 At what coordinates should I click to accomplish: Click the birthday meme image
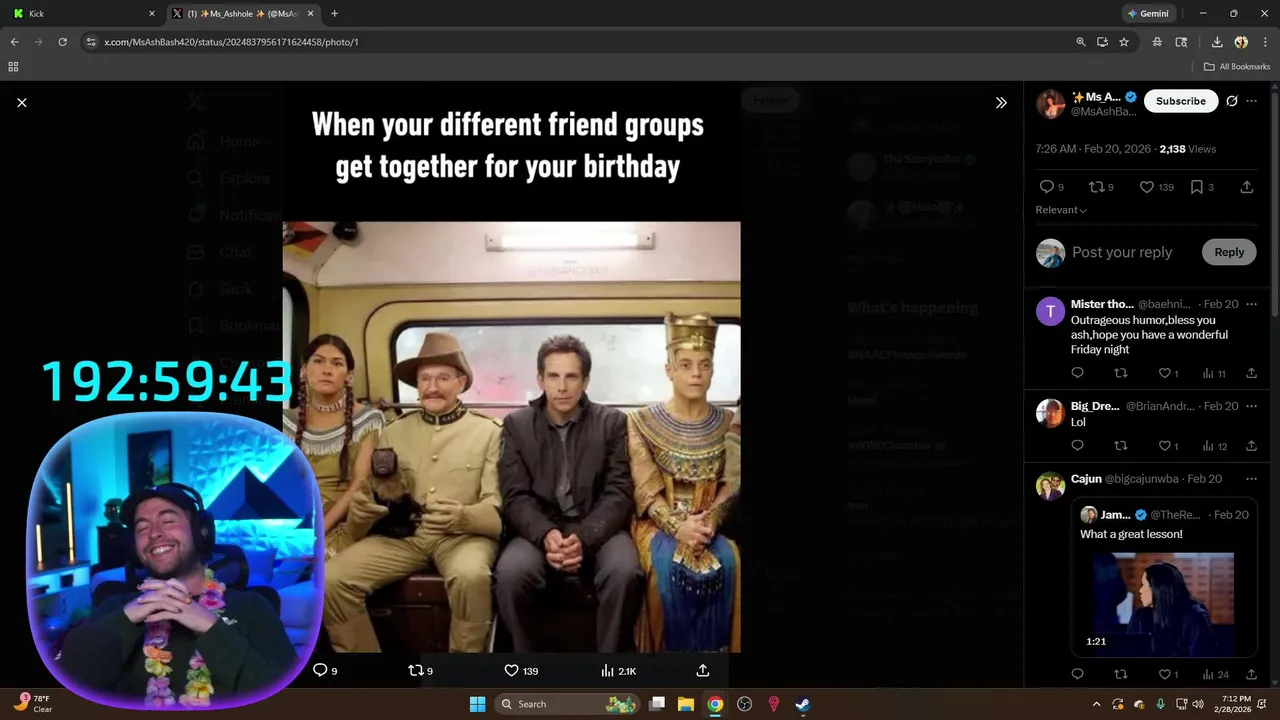pos(511,437)
